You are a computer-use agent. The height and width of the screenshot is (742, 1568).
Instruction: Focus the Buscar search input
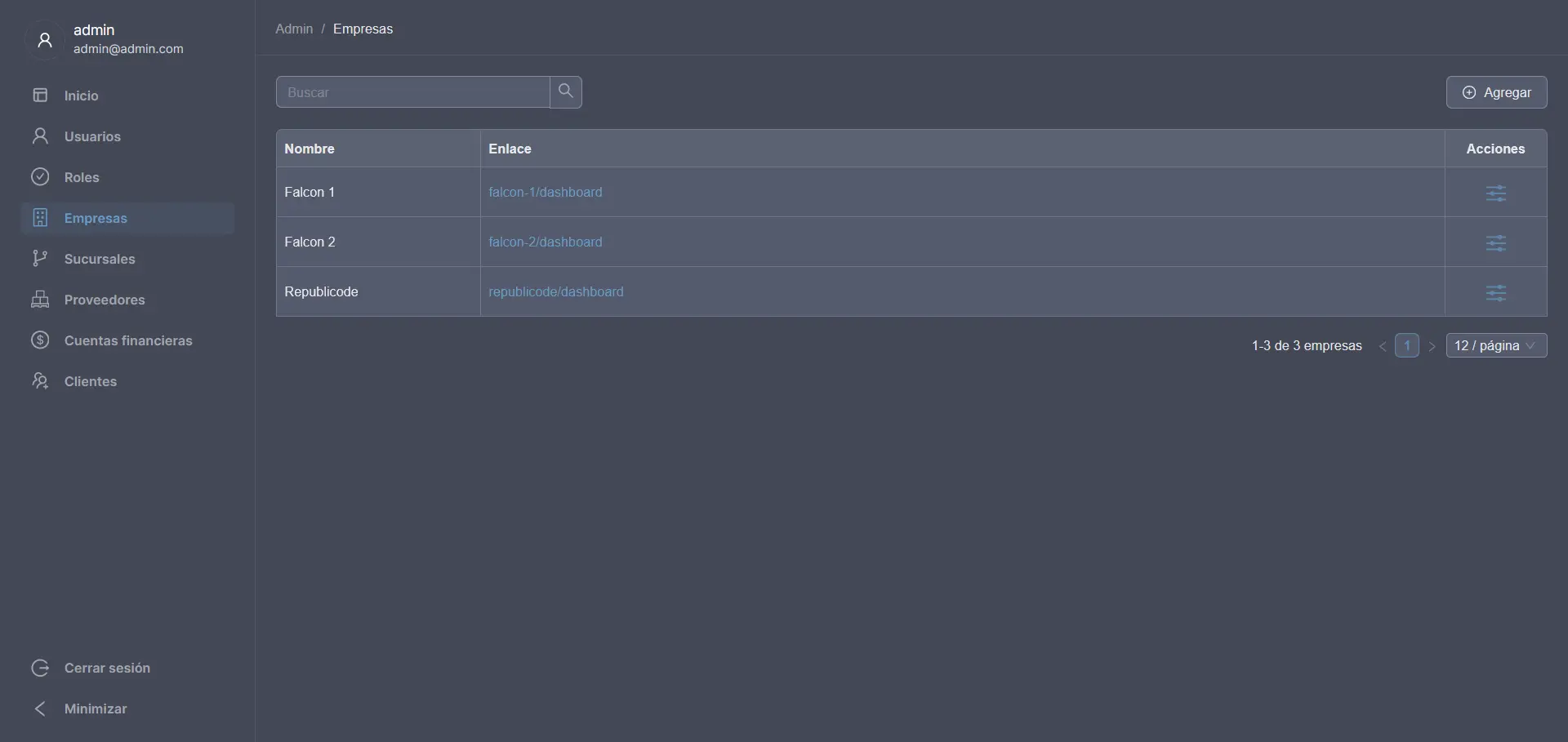[412, 92]
